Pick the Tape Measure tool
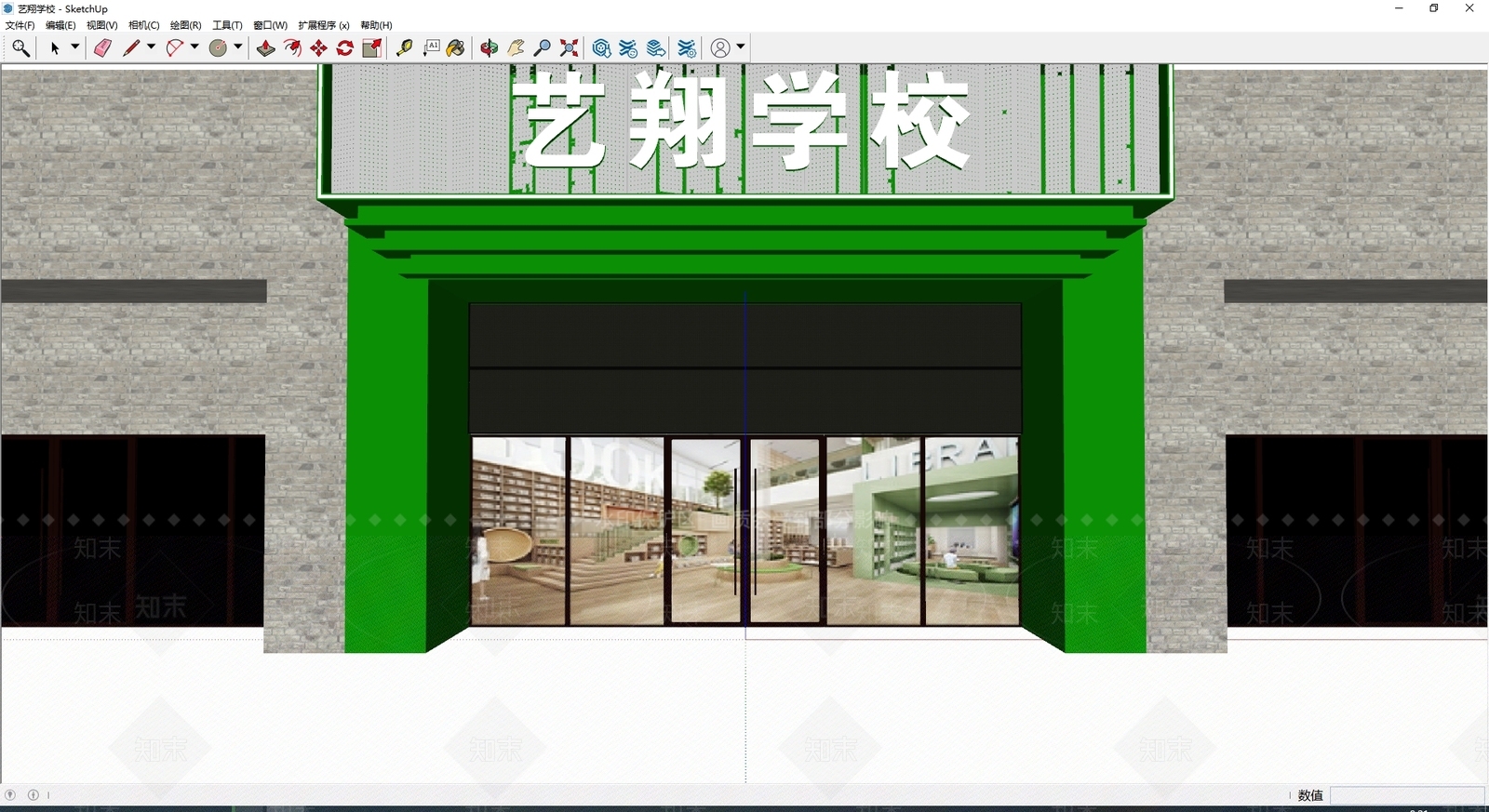This screenshot has height=812, width=1489. coord(404,48)
